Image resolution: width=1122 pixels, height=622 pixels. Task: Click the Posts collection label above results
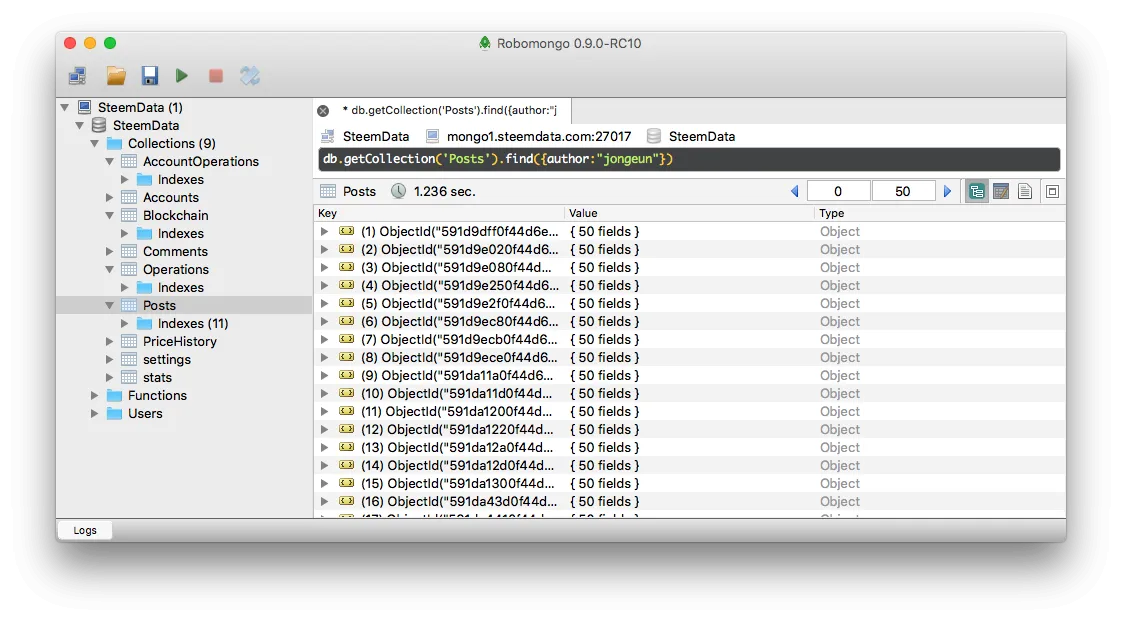coord(359,191)
